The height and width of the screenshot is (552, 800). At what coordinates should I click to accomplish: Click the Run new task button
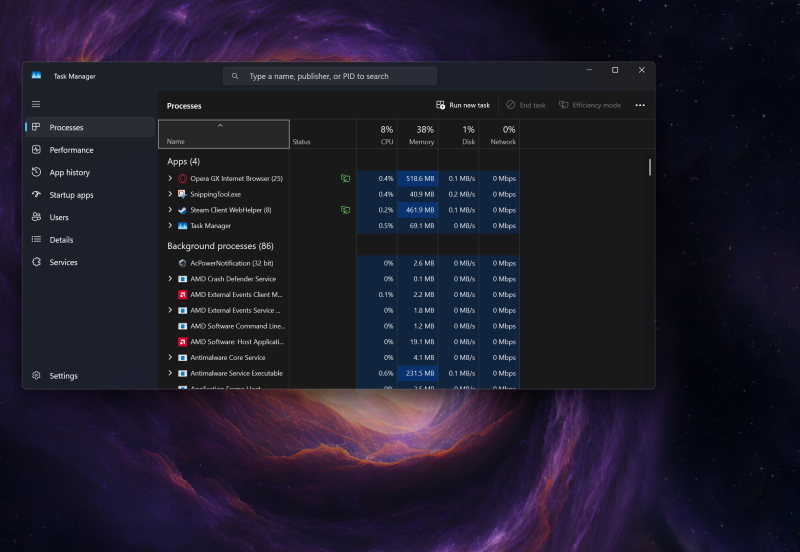[463, 105]
